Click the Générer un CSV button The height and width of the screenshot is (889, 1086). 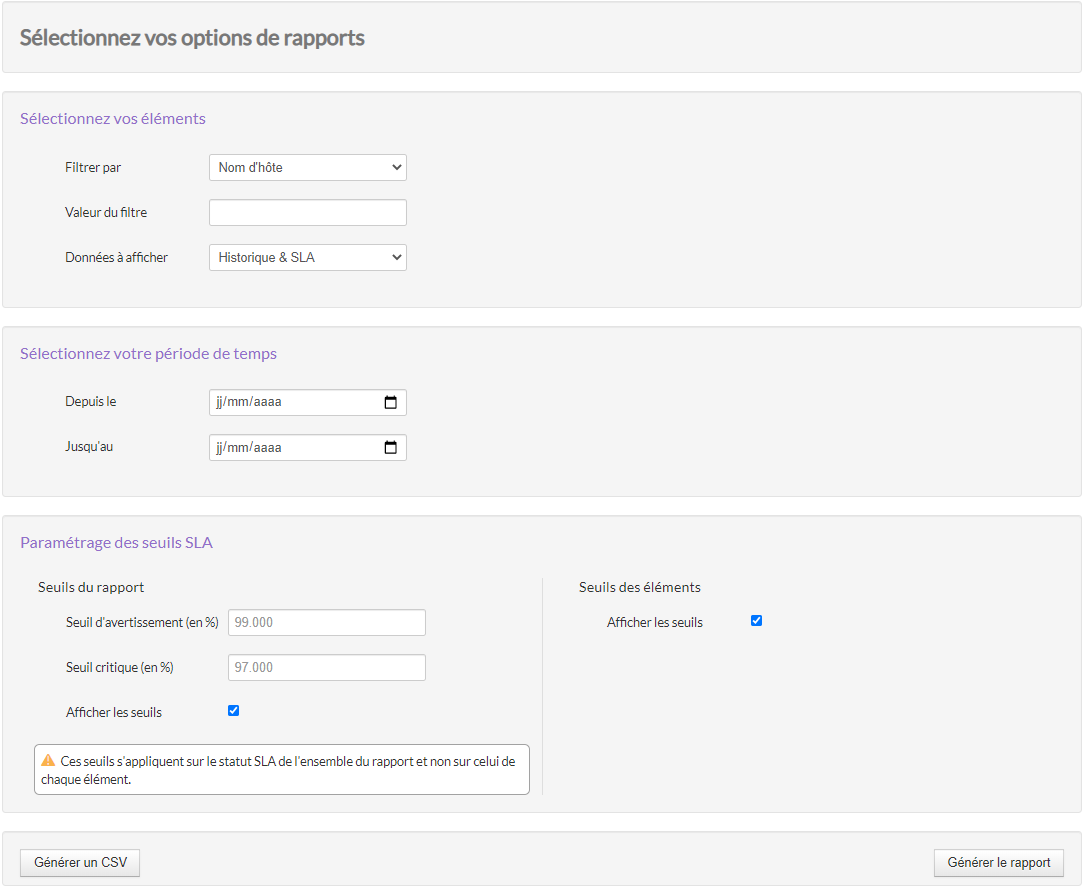pos(80,863)
